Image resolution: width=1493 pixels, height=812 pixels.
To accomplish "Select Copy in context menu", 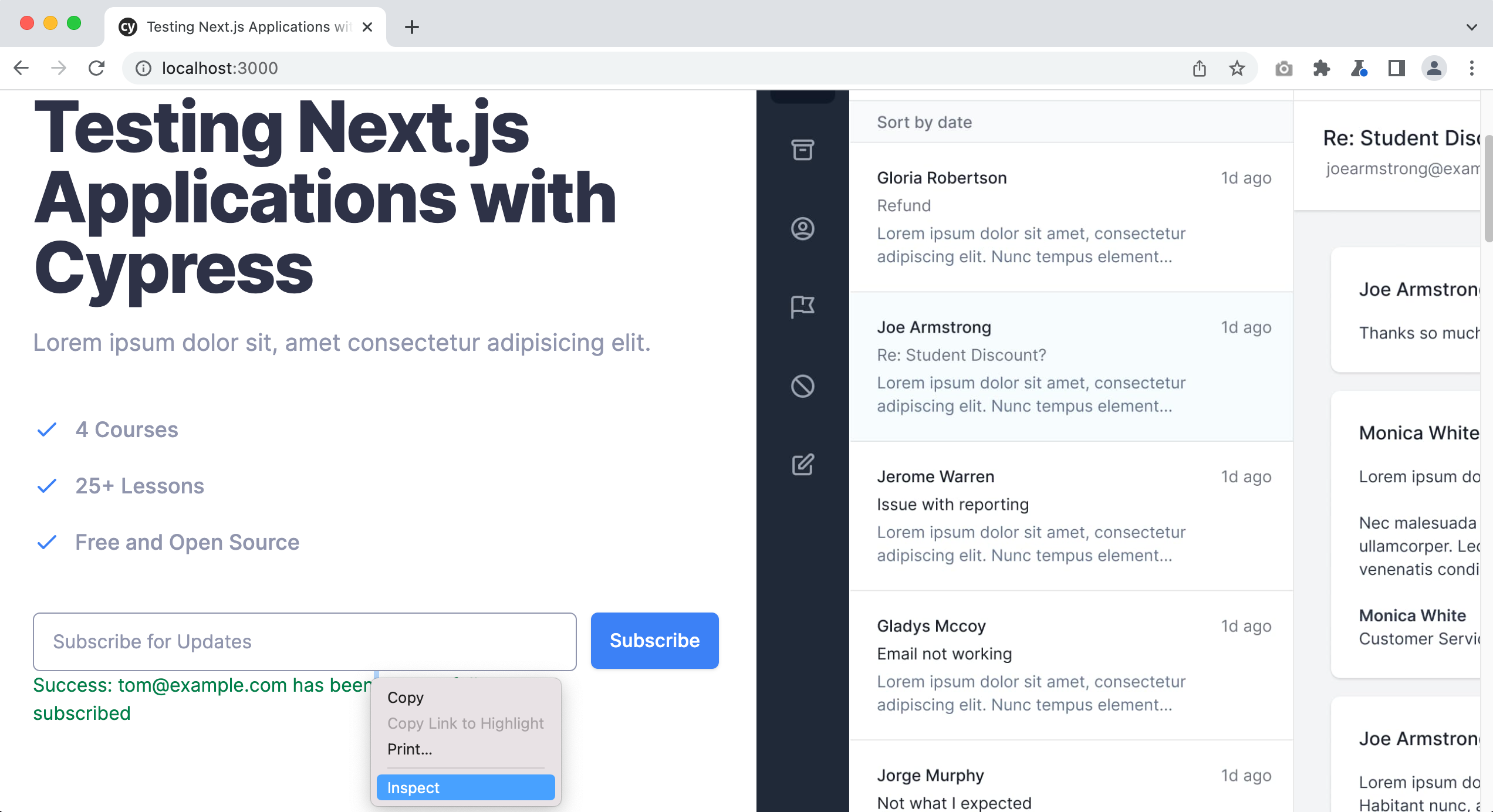I will click(406, 698).
